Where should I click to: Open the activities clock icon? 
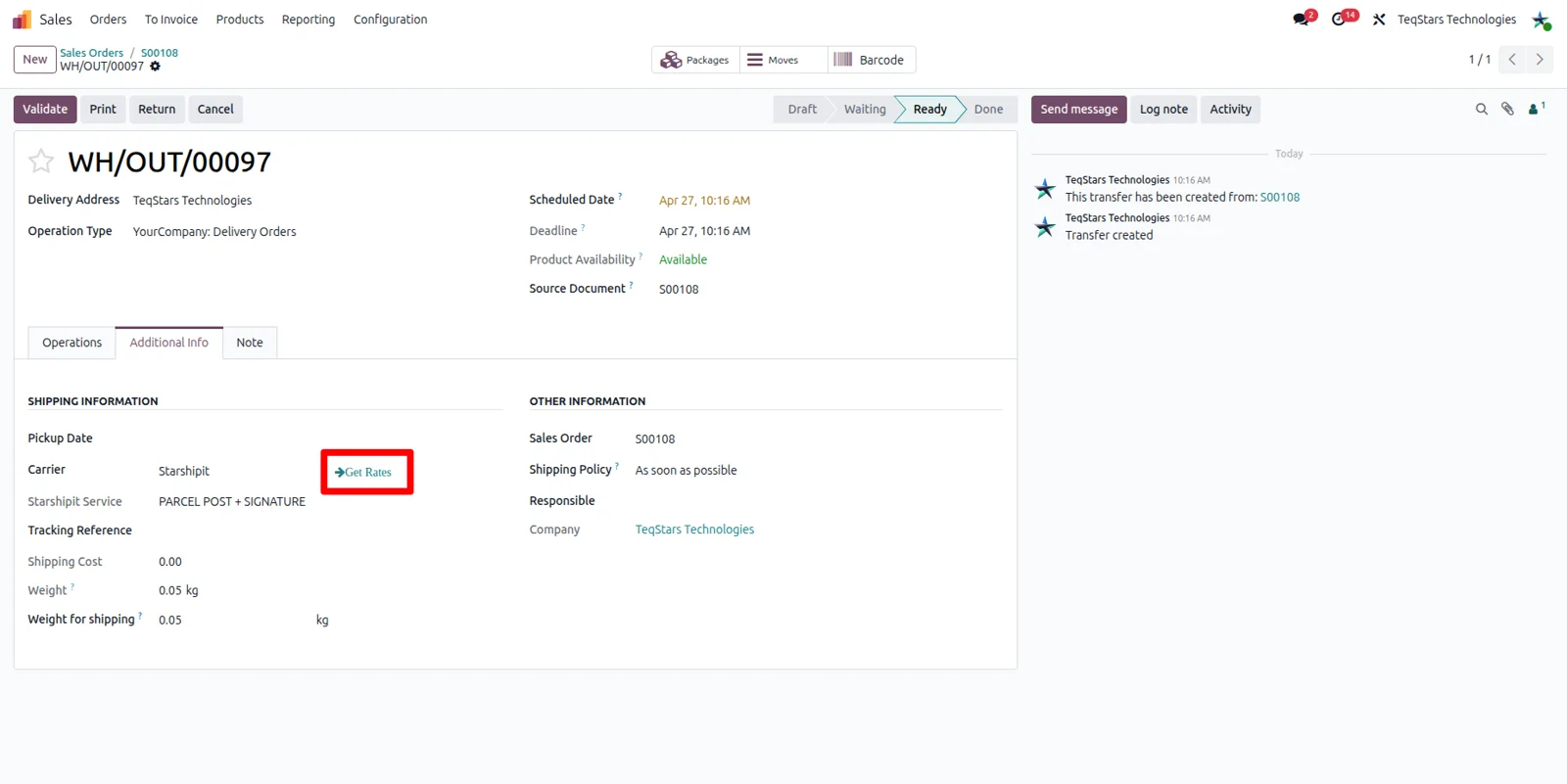click(x=1340, y=19)
